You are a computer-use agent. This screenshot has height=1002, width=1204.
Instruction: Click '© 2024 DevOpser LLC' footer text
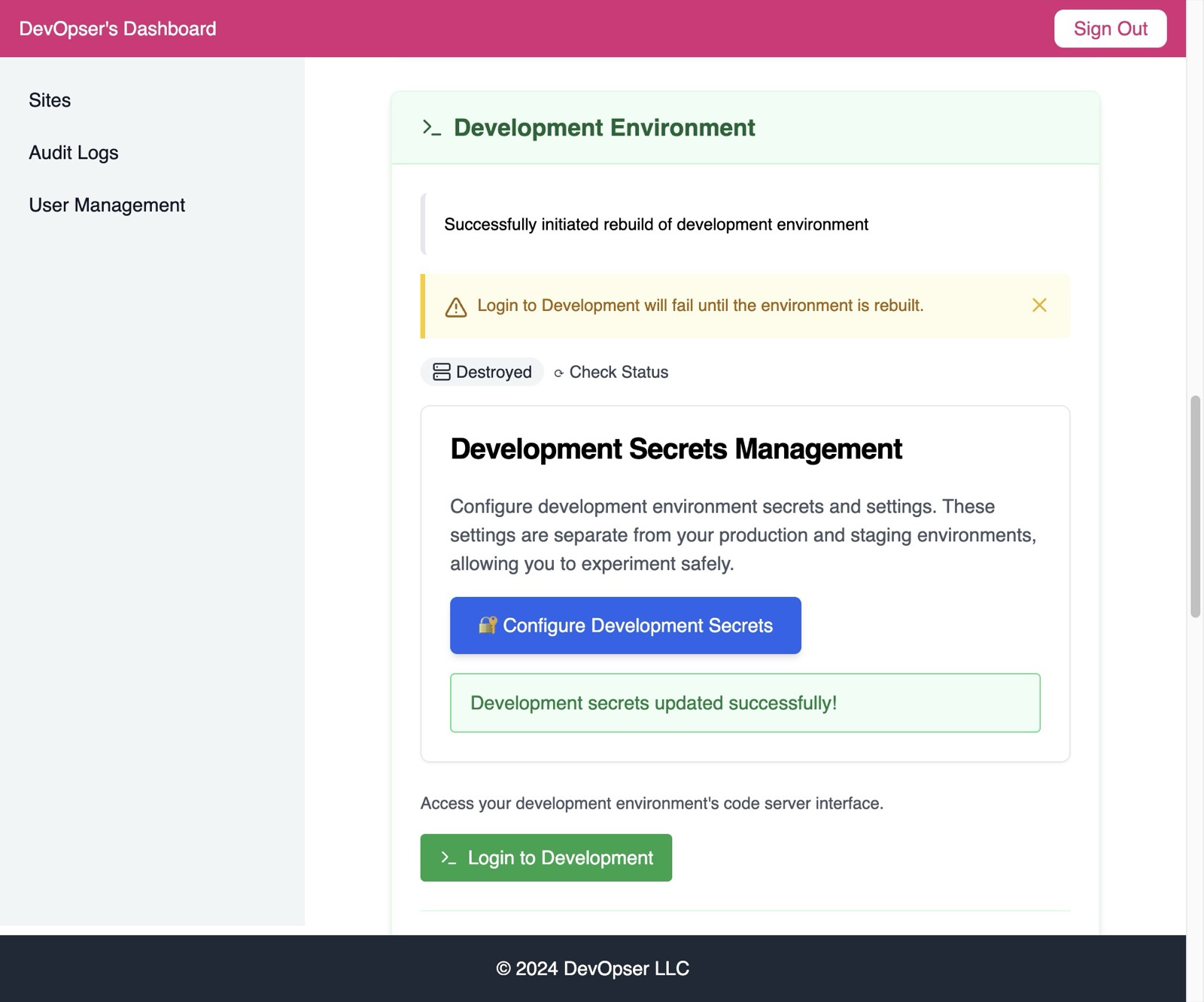(593, 969)
